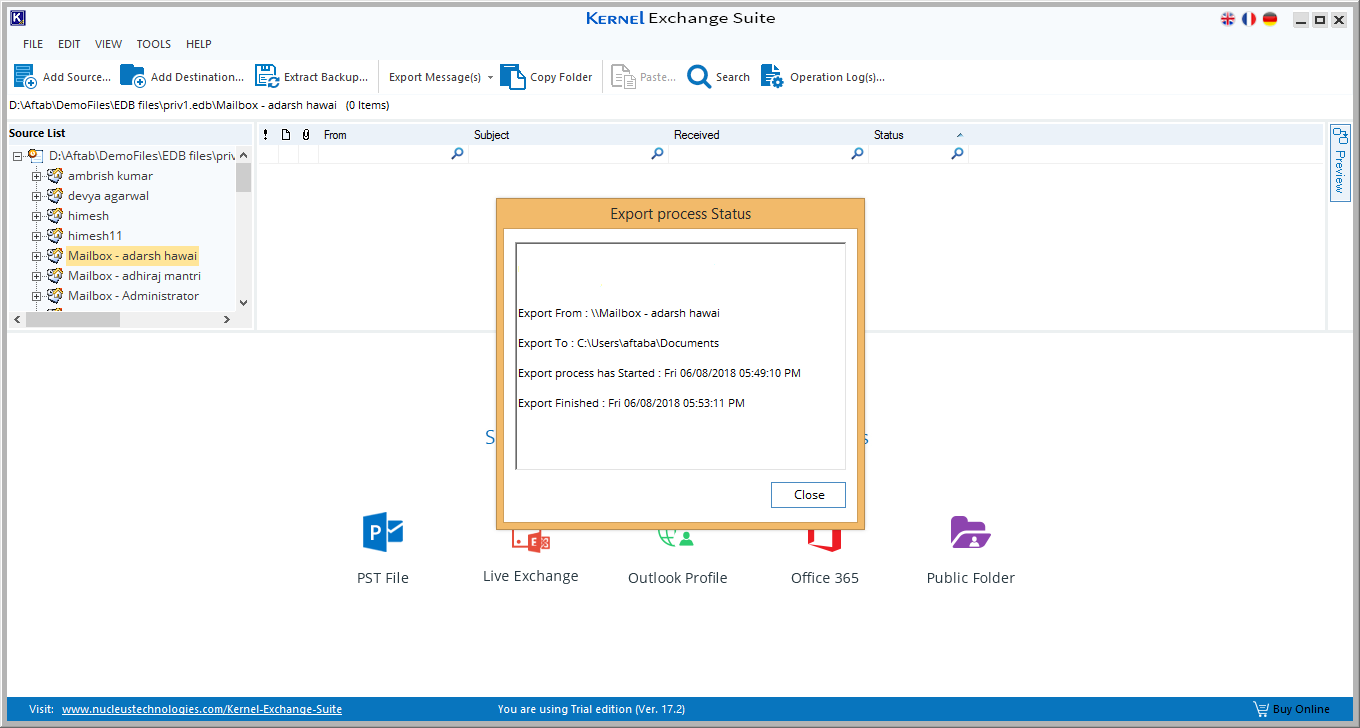Select the Outlook Profile destination icon
1360x728 pixels.
677,539
